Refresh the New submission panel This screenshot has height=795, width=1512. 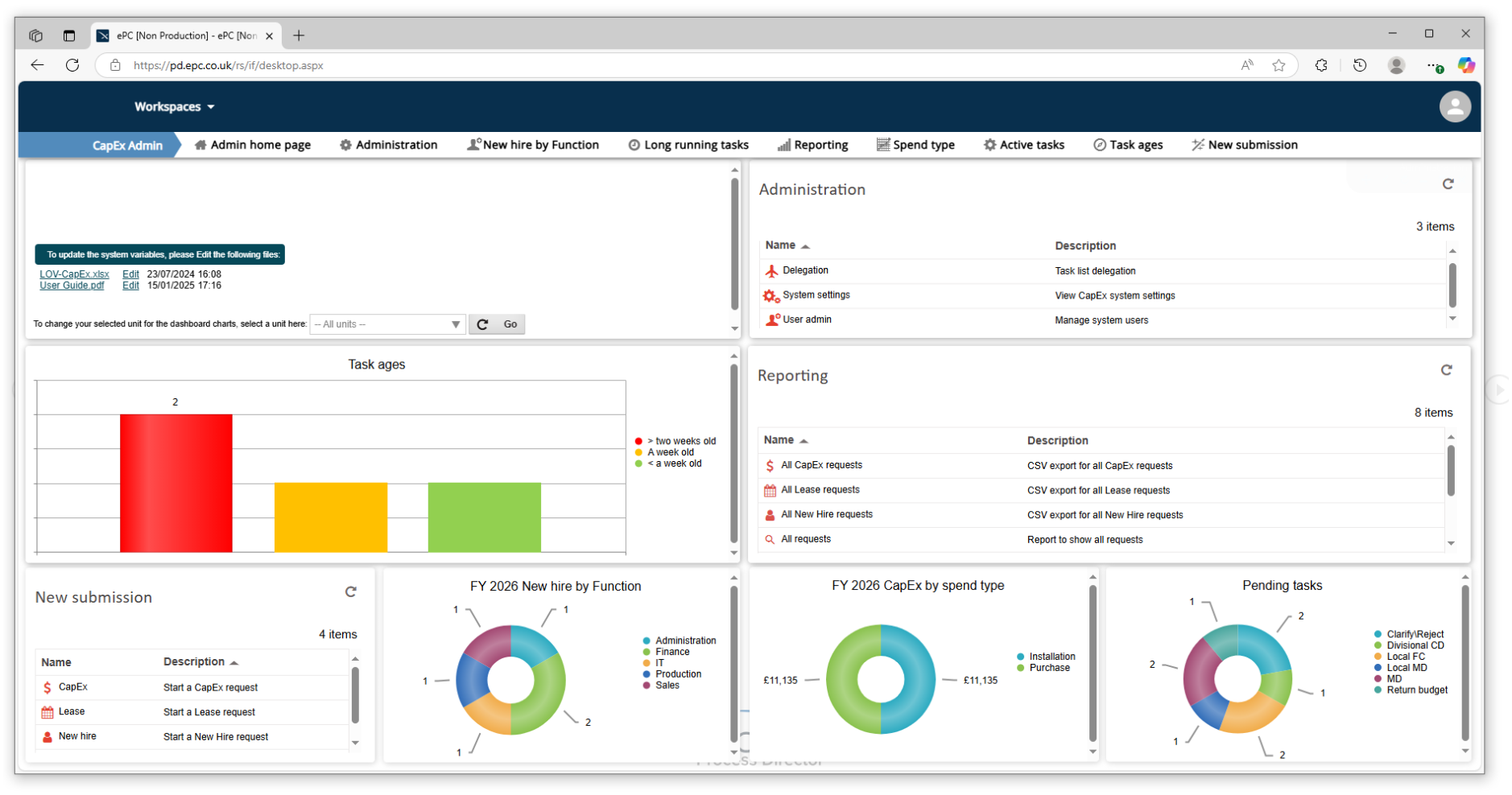(351, 591)
